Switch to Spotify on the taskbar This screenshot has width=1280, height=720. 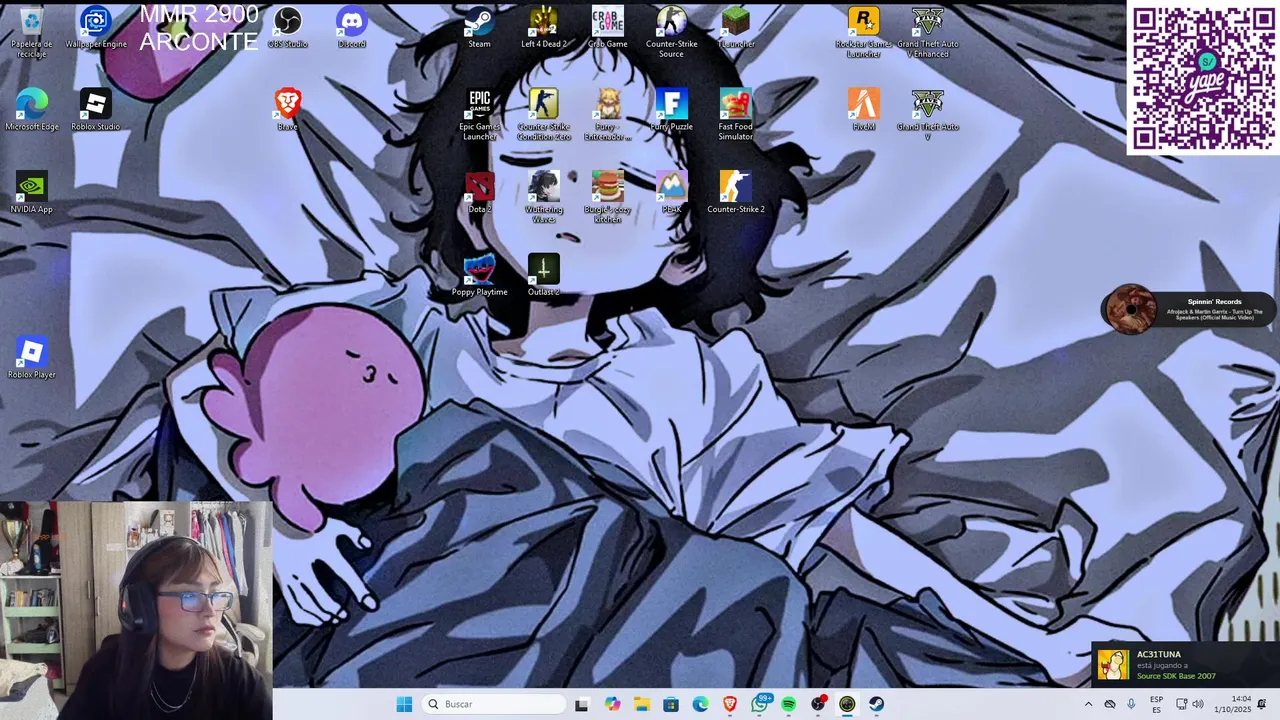789,704
